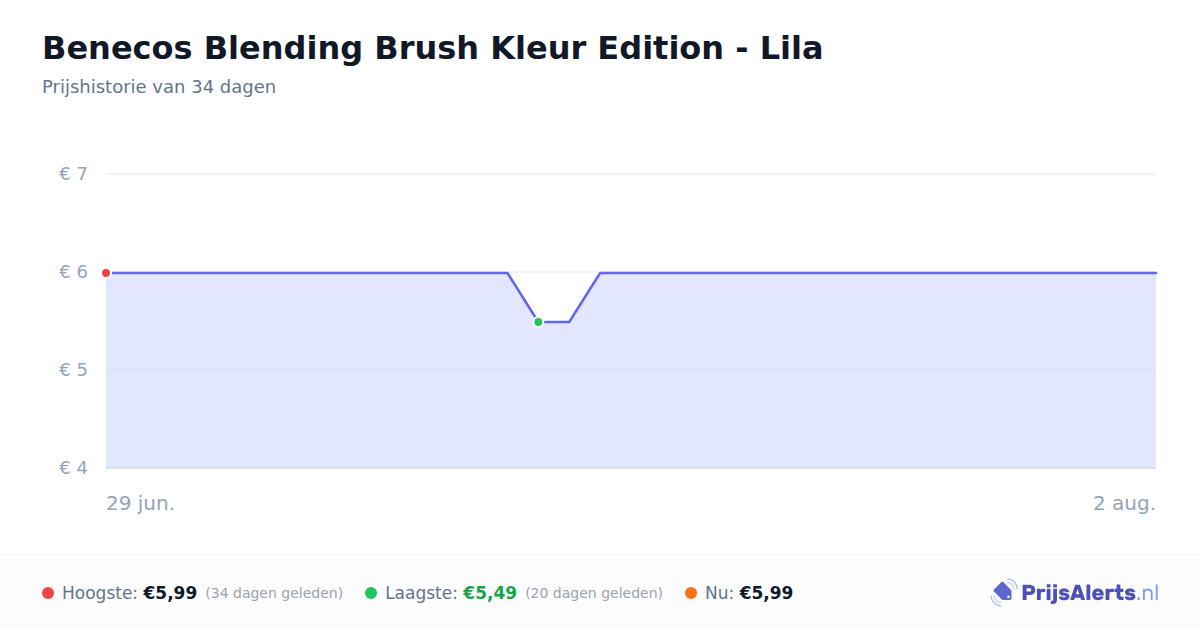Click the € 4 axis label
This screenshot has height=630, width=1200.
click(74, 468)
